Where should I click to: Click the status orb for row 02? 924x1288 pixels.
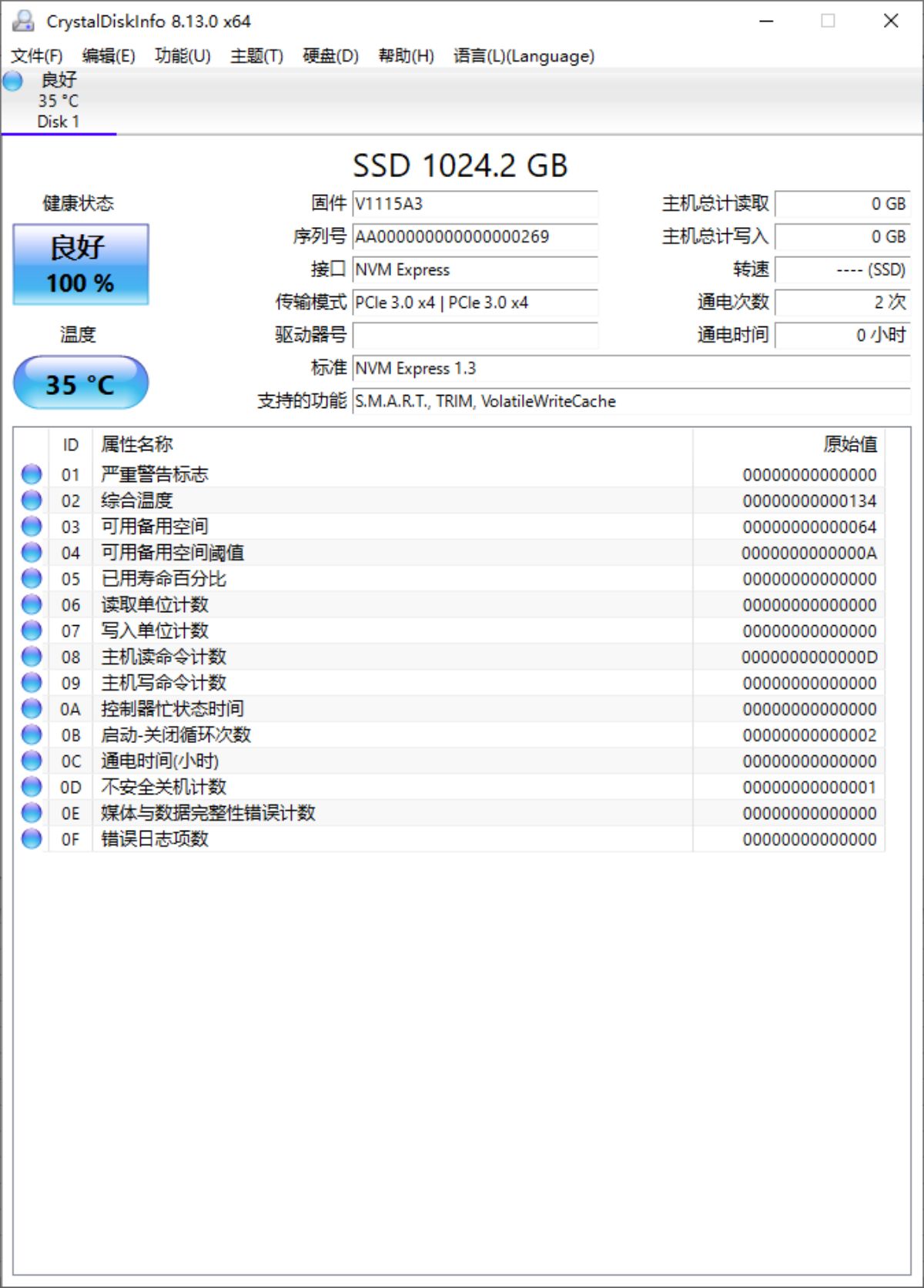click(32, 500)
